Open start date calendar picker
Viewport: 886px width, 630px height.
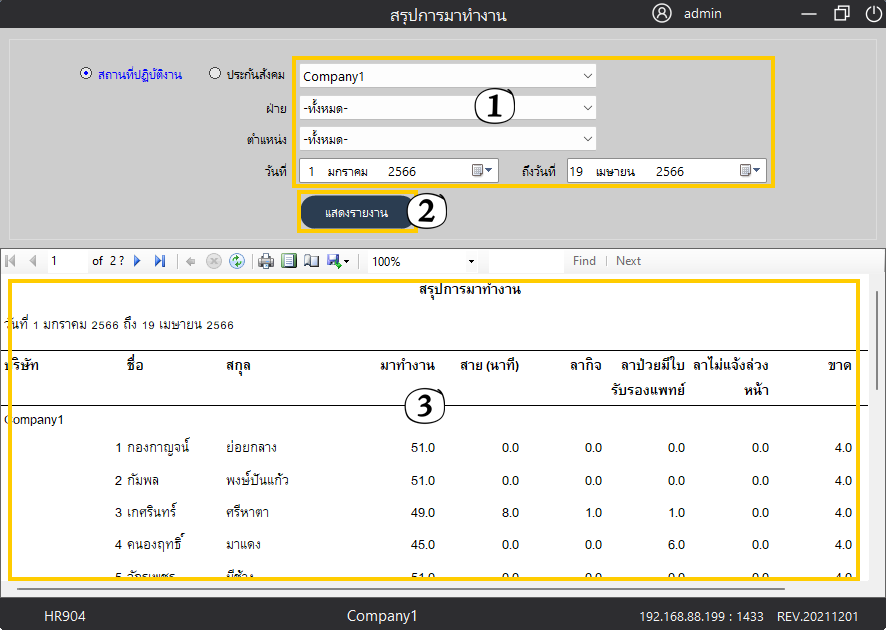pos(482,171)
